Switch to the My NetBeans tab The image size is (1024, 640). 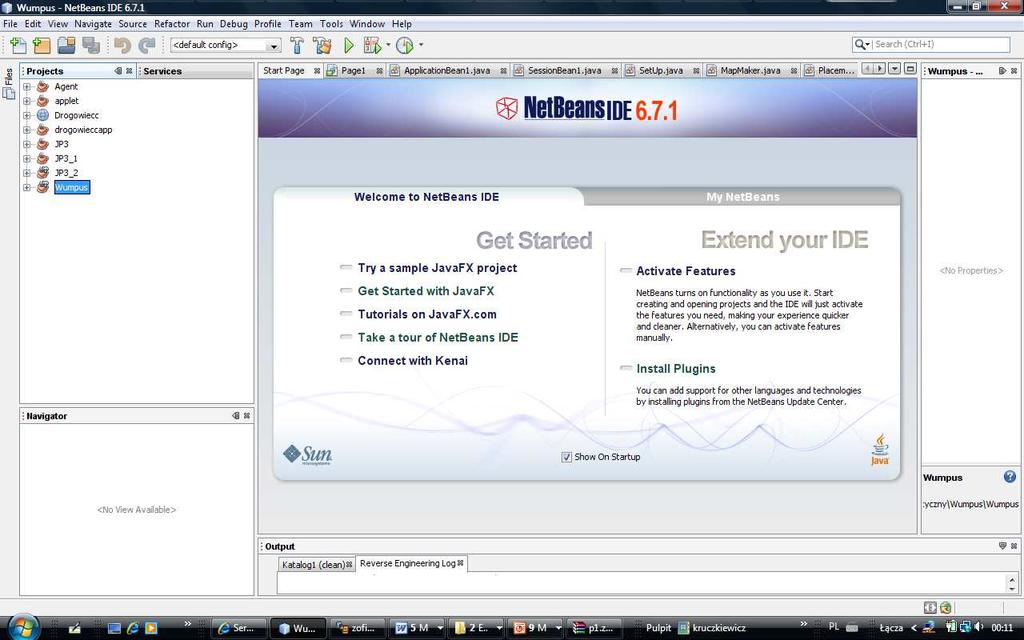point(743,197)
